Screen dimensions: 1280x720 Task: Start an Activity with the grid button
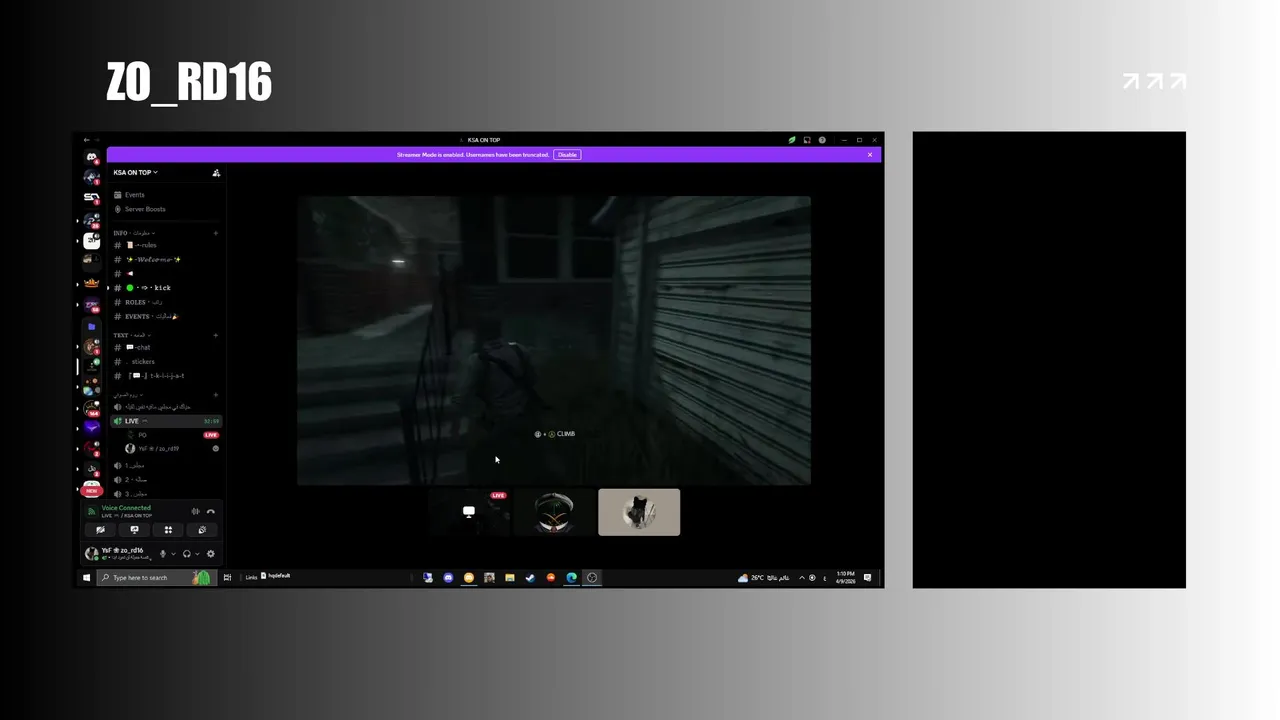(168, 530)
